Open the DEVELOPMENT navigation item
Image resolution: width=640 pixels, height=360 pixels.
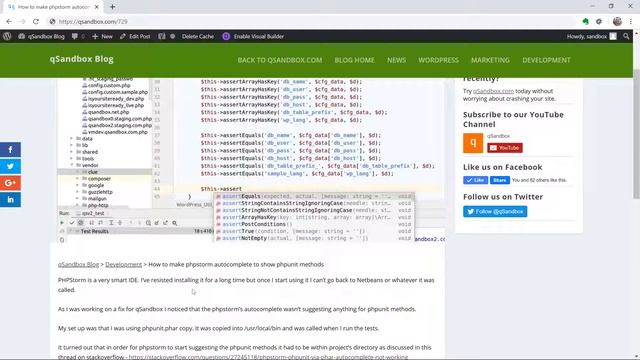pyautogui.click(x=546, y=60)
